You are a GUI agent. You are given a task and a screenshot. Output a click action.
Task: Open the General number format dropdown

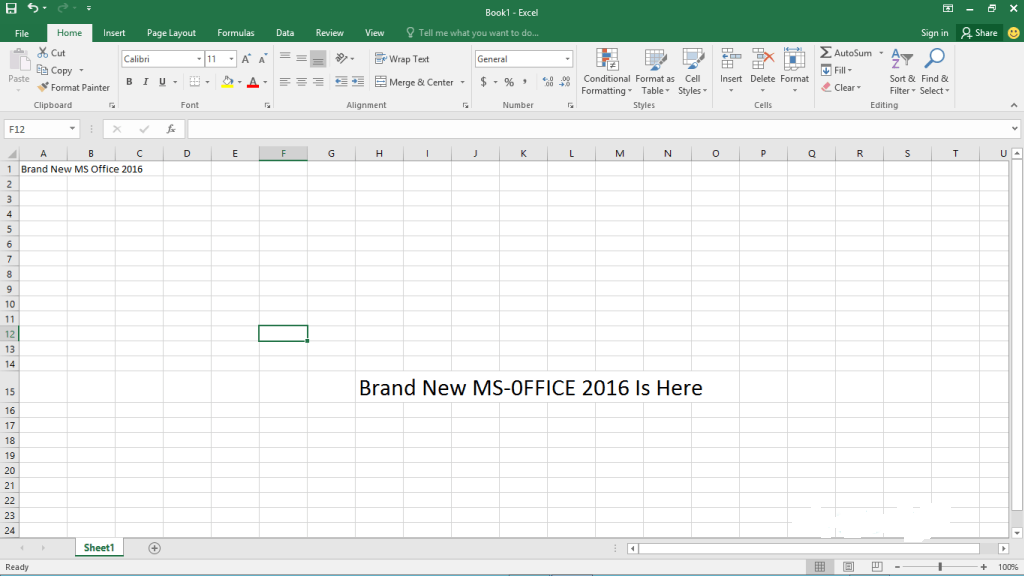coord(567,59)
